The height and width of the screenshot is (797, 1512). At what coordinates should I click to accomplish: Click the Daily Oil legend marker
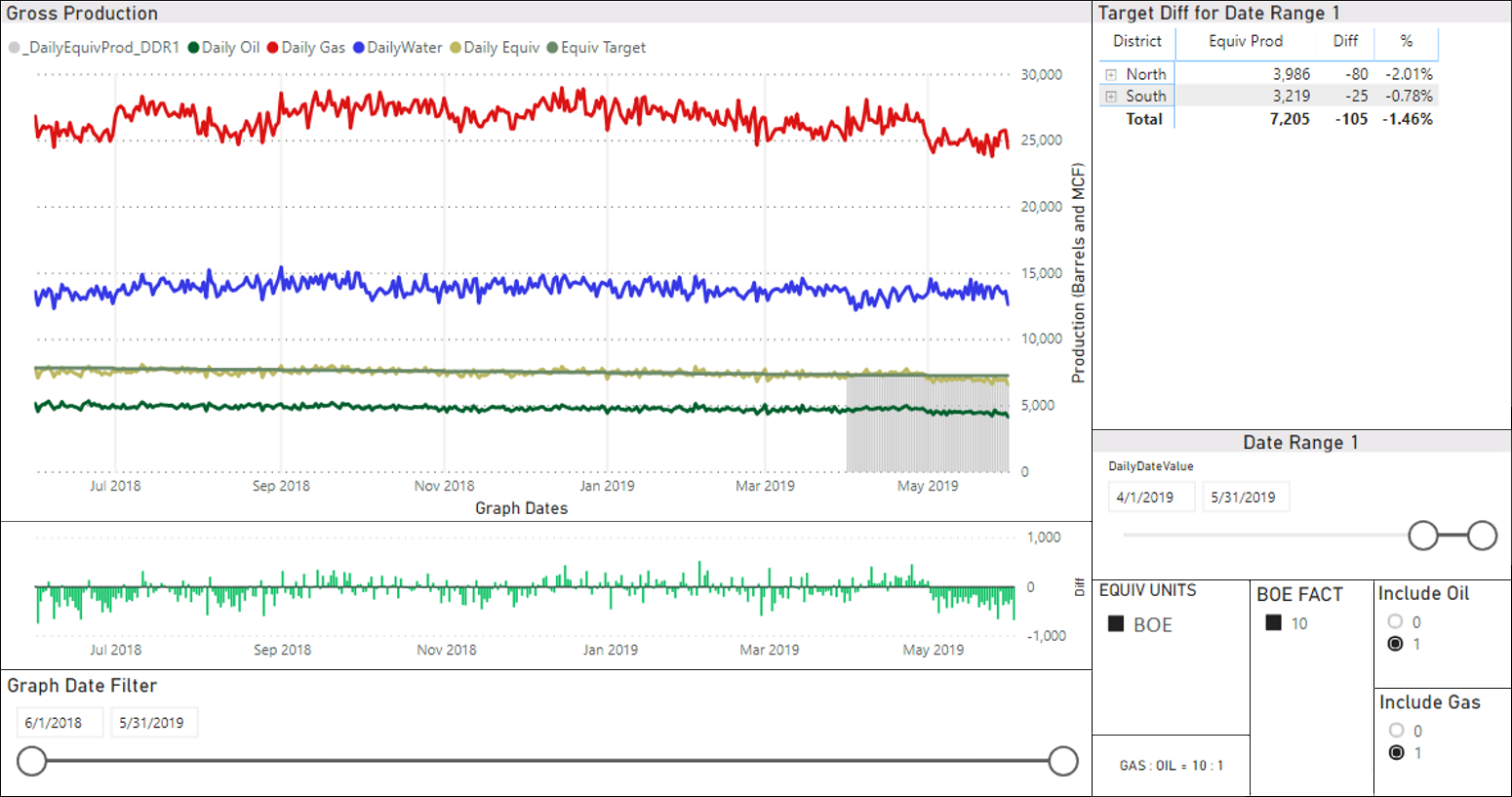[x=194, y=48]
